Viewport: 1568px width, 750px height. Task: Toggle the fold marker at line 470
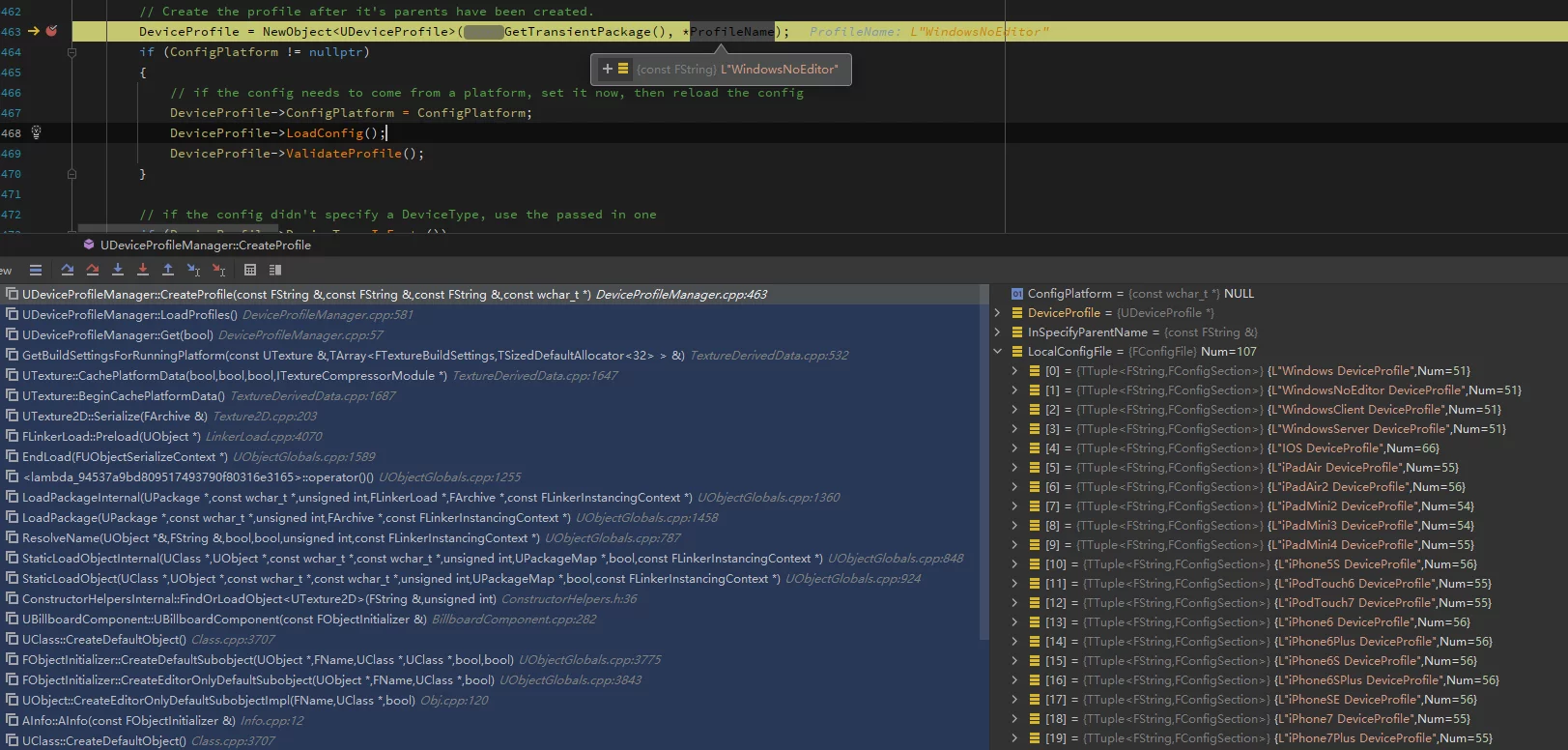click(x=71, y=174)
